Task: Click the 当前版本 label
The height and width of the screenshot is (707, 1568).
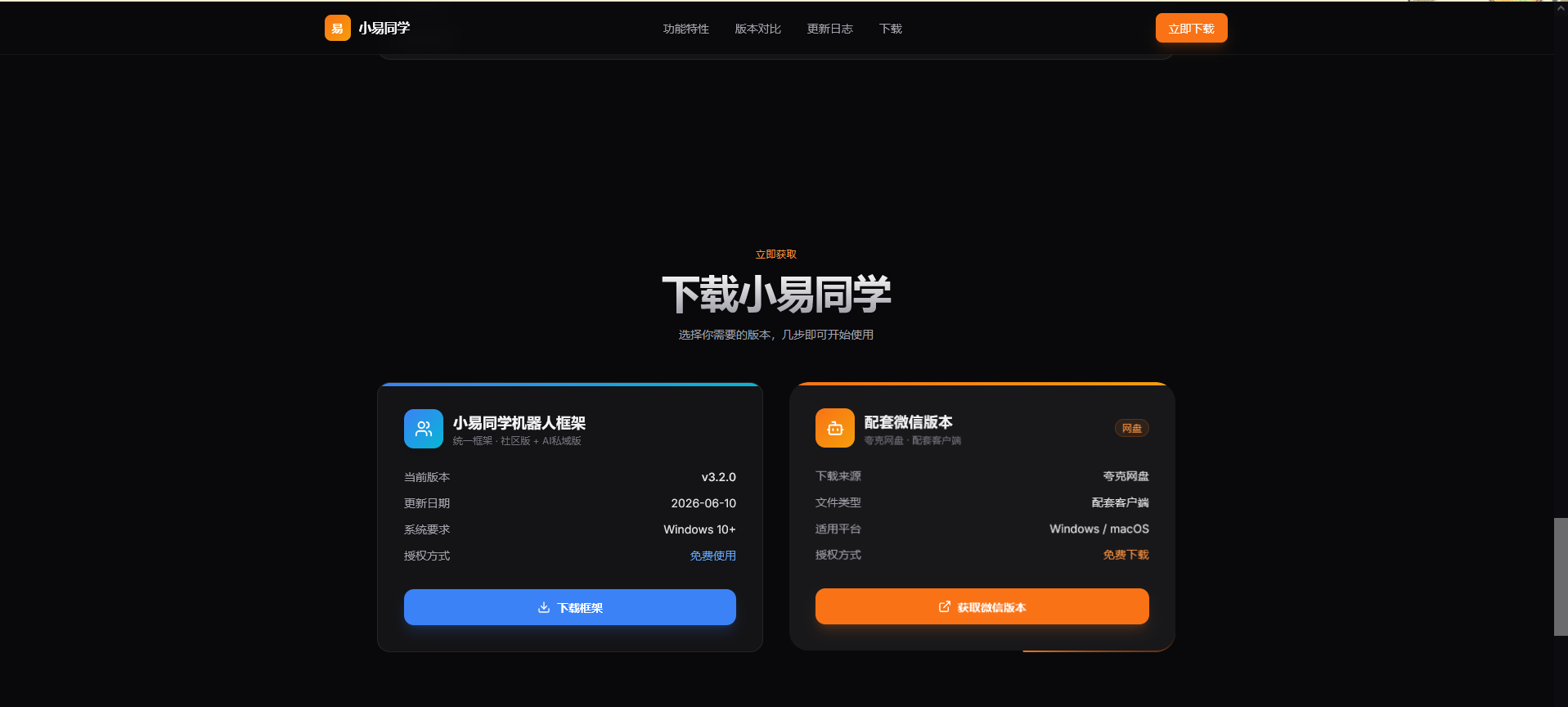Action: click(x=427, y=477)
